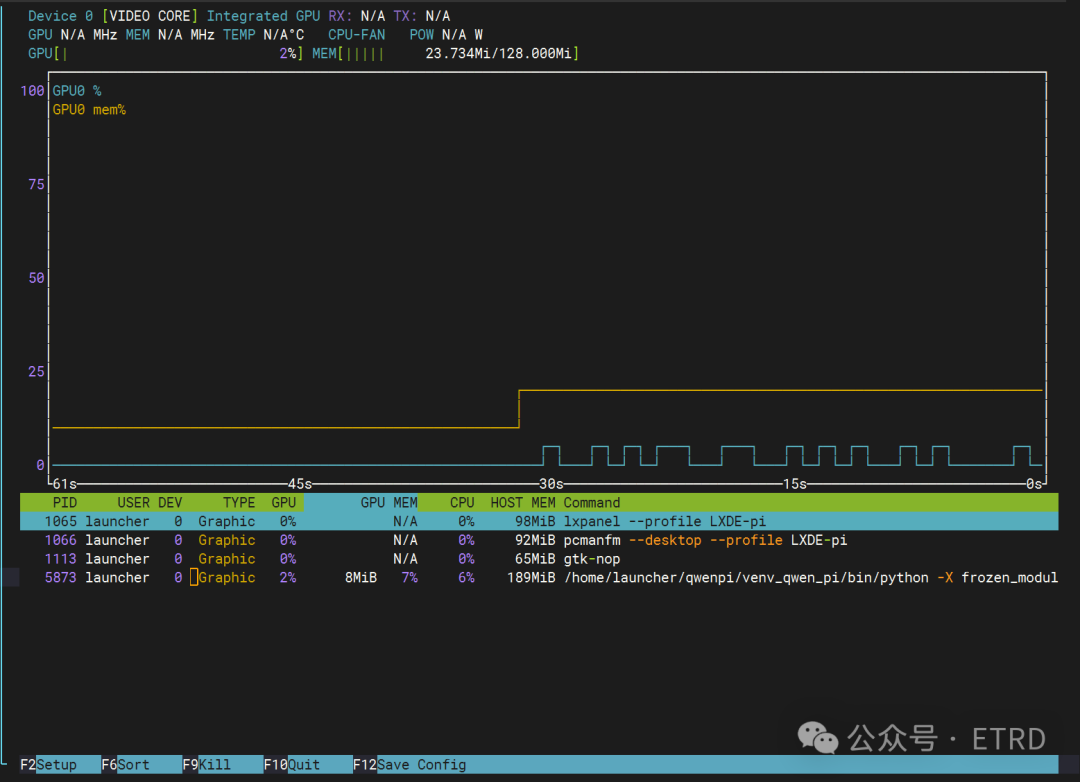Viewport: 1080px width, 782px height.
Task: Click the 'GPU0 %' legend label
Action: click(x=77, y=90)
